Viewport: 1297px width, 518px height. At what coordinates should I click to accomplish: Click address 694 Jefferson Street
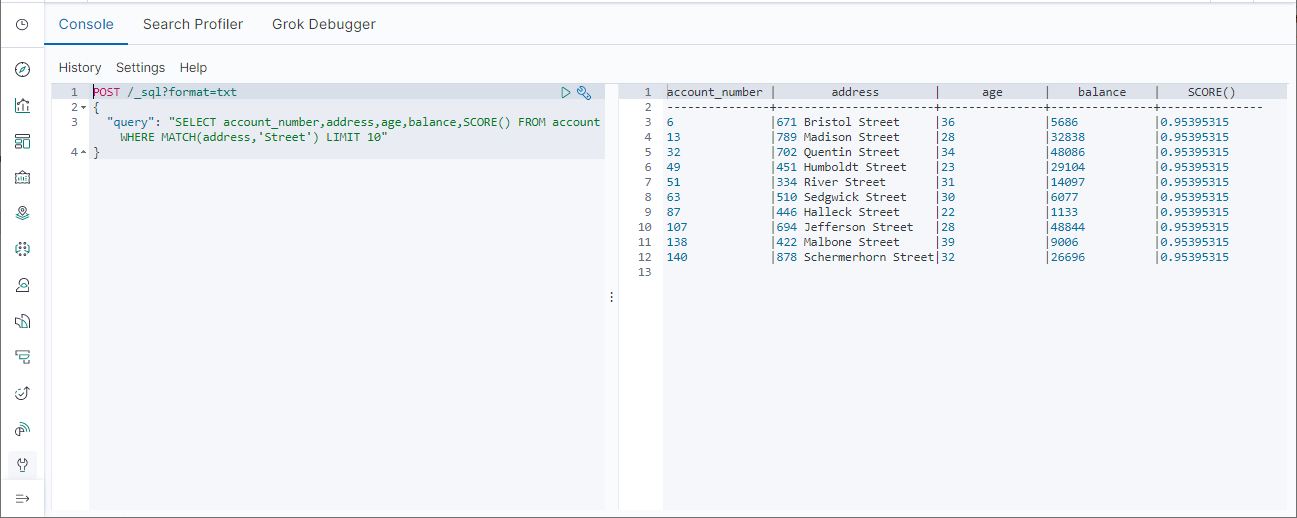click(x=845, y=227)
